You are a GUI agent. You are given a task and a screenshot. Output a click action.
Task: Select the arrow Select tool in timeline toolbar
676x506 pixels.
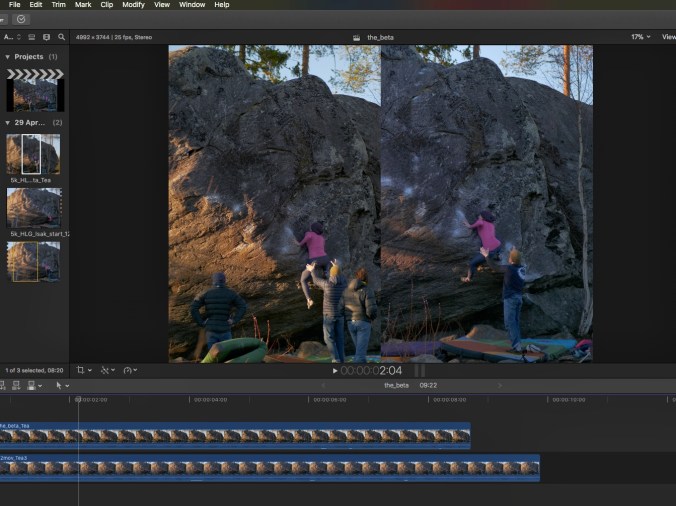(58, 385)
